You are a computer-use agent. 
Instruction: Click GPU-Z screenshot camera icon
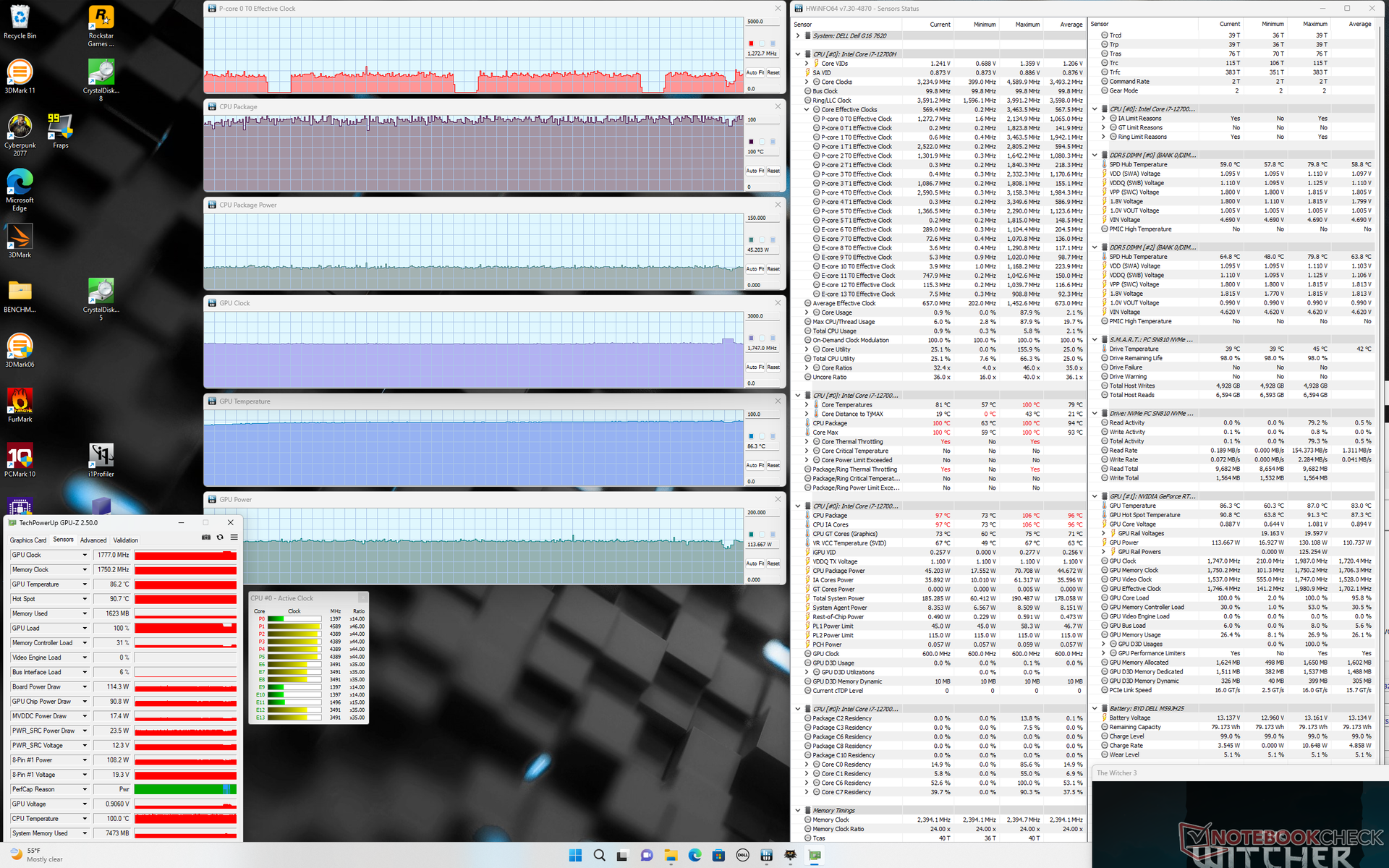(x=206, y=537)
